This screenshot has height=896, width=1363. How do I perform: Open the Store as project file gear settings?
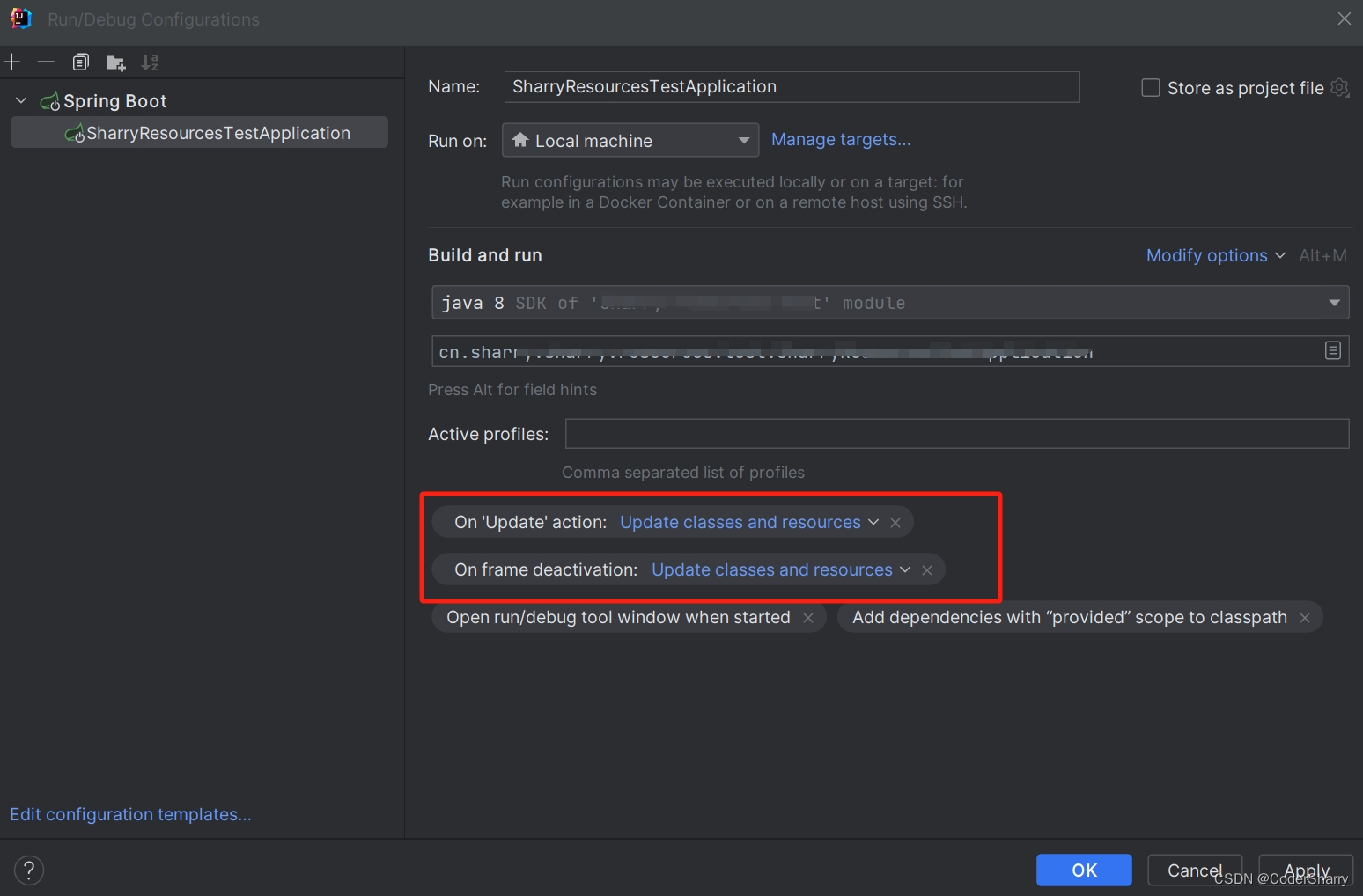[1339, 87]
